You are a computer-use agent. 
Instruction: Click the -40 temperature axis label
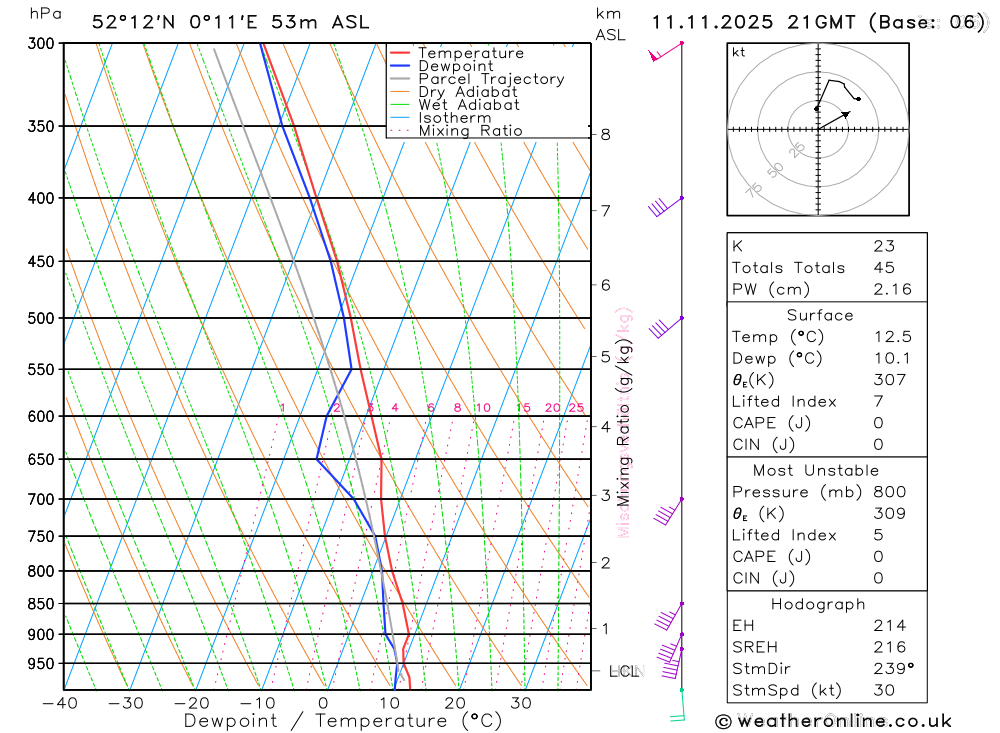(60, 703)
